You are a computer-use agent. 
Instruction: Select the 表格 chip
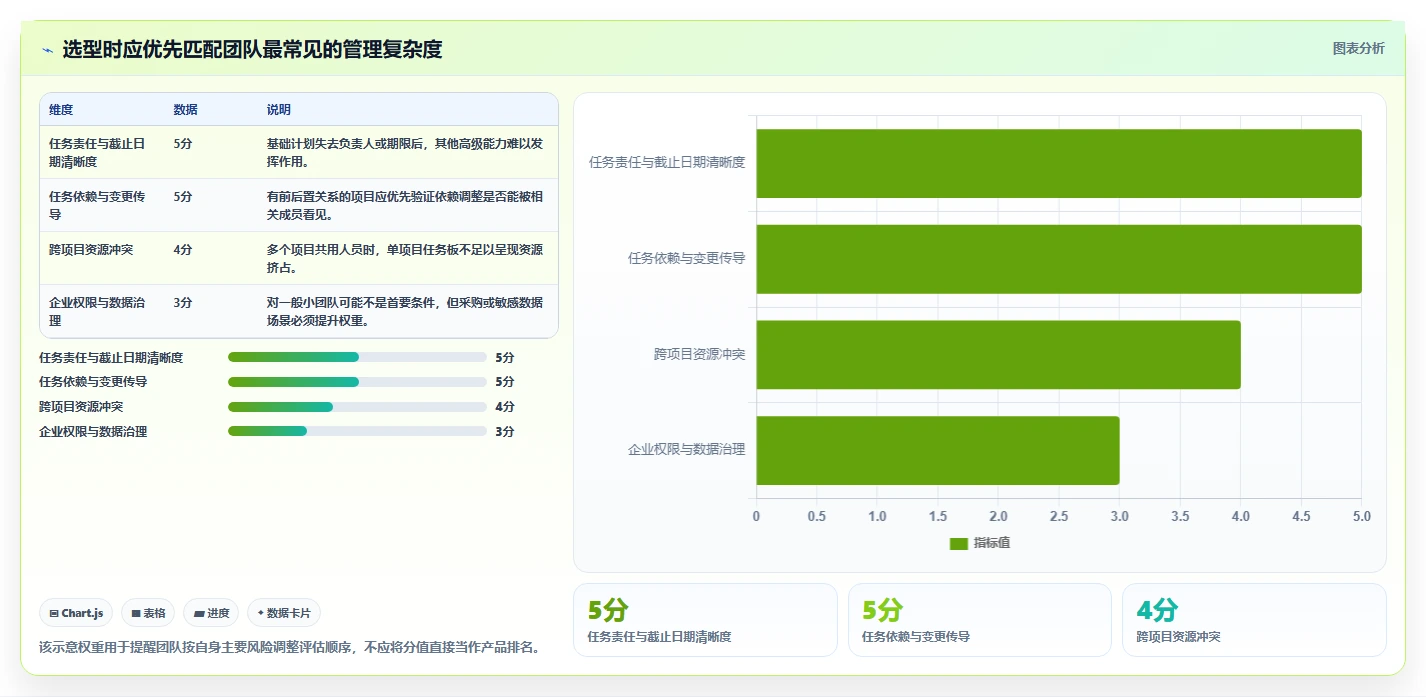[148, 613]
